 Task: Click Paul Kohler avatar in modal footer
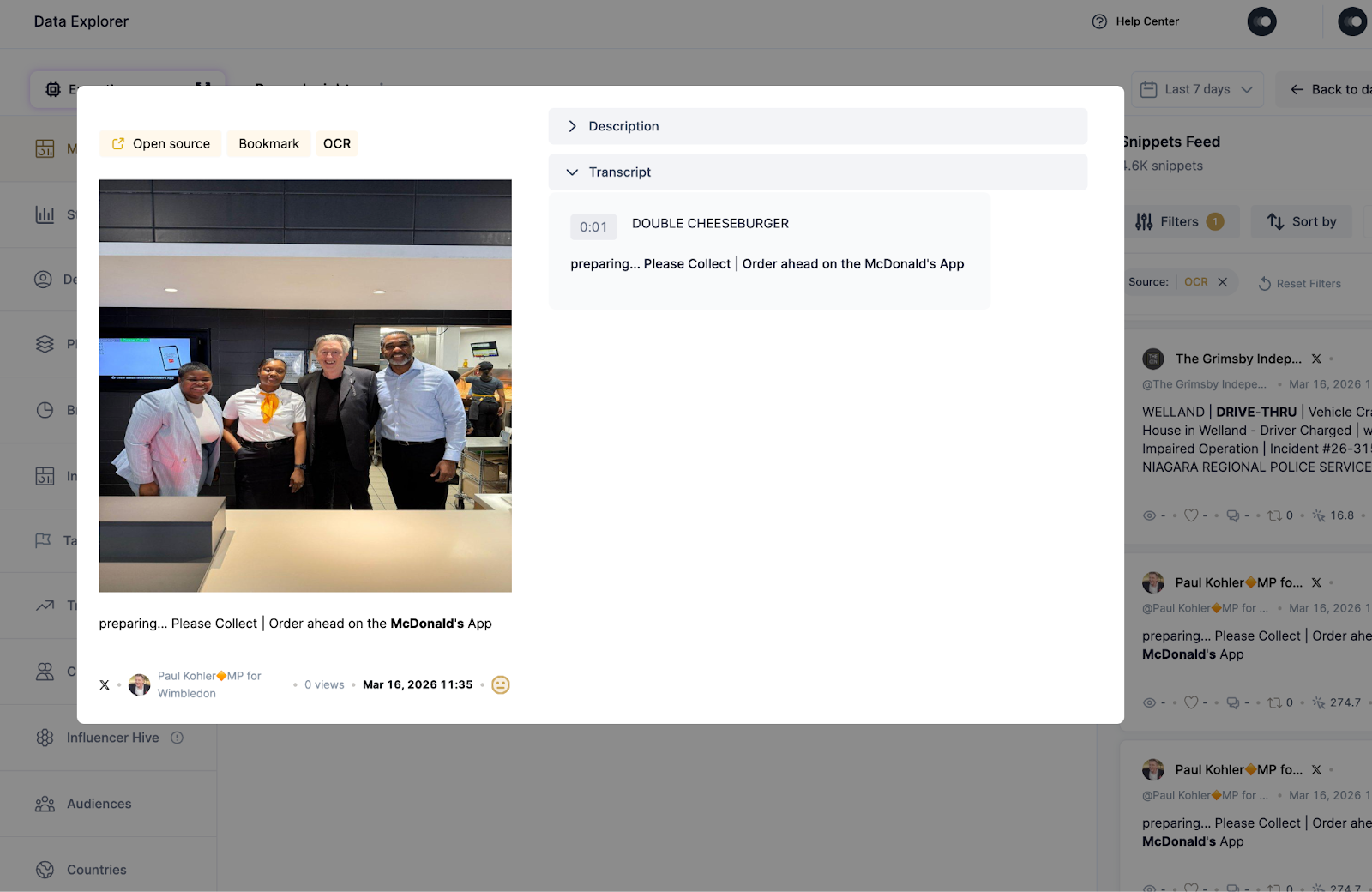pyautogui.click(x=139, y=684)
